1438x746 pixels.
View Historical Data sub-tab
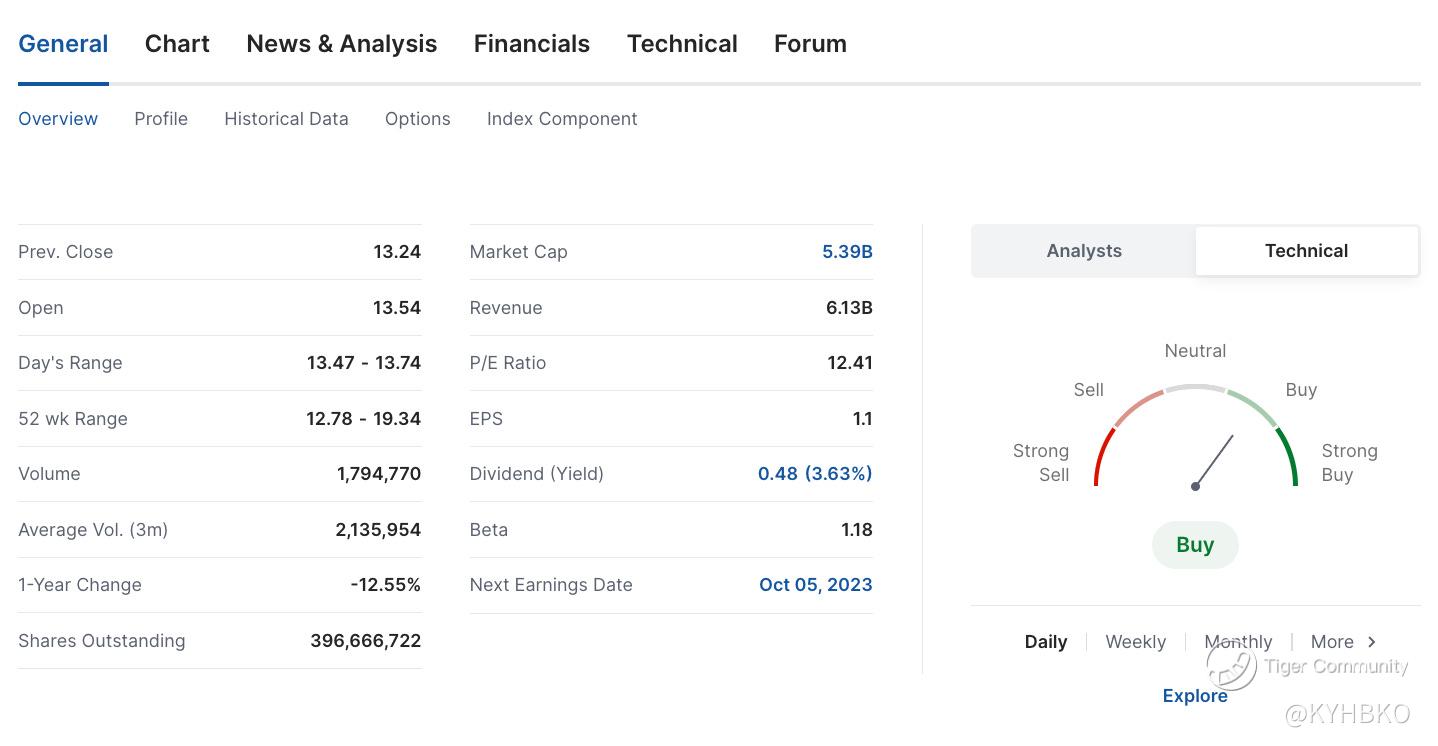[x=286, y=119]
